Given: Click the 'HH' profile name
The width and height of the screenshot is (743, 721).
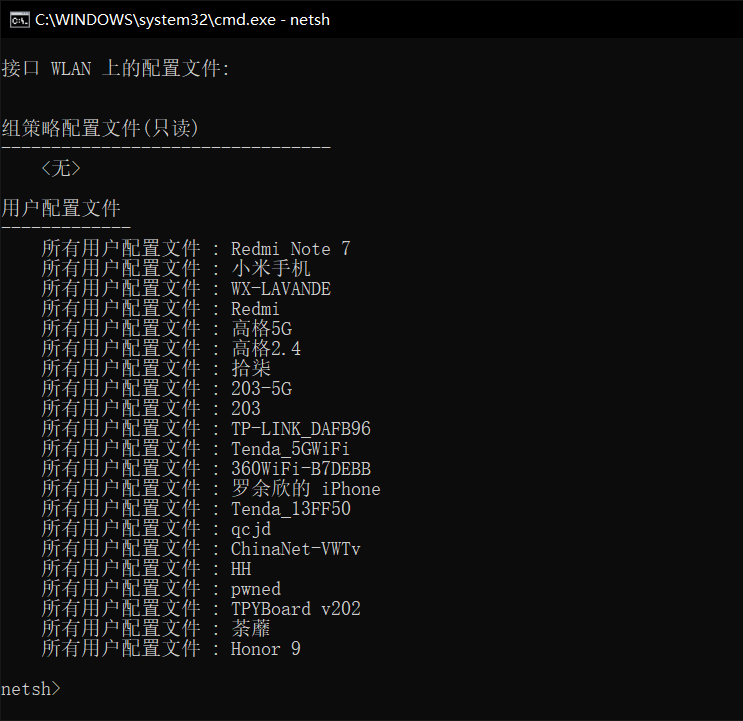Looking at the screenshot, I should 241,569.
